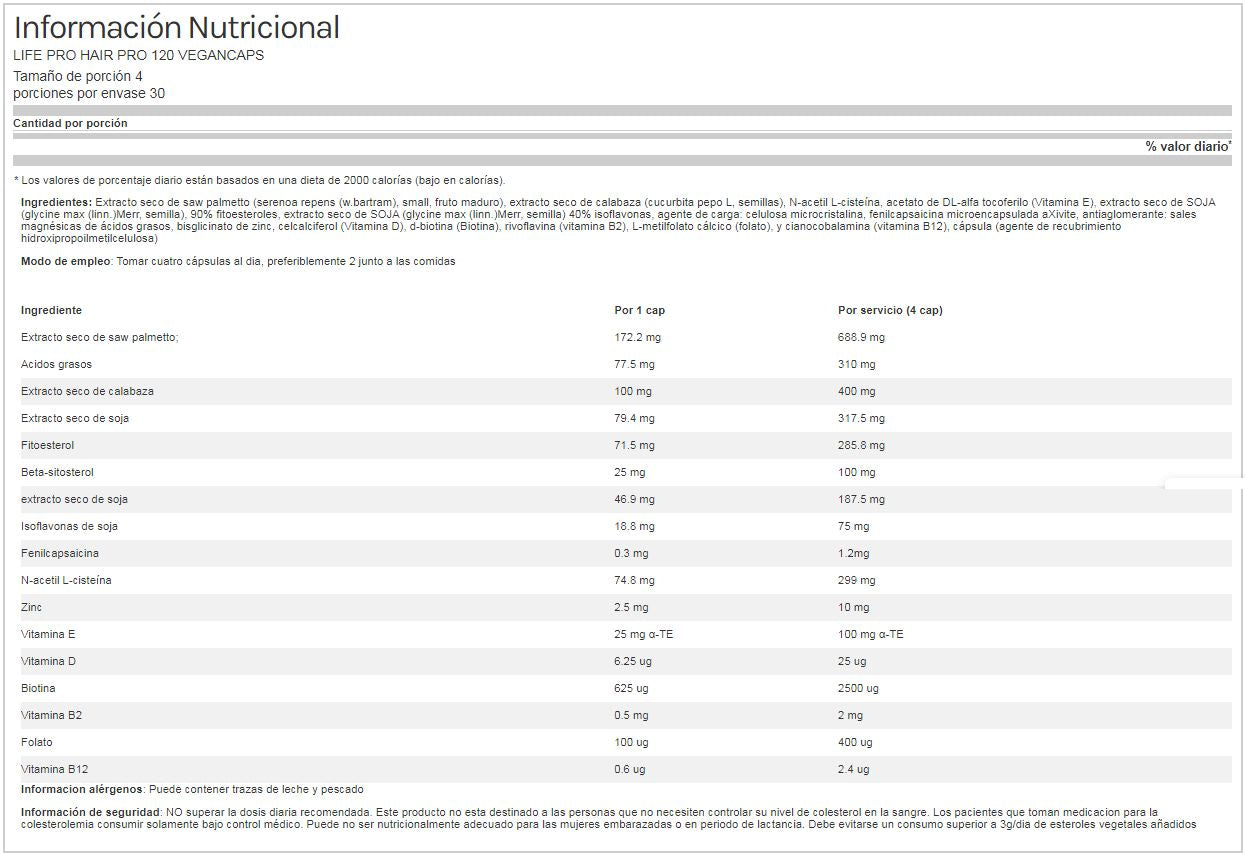Click the 'Información de seguridad' label

(x=90, y=812)
